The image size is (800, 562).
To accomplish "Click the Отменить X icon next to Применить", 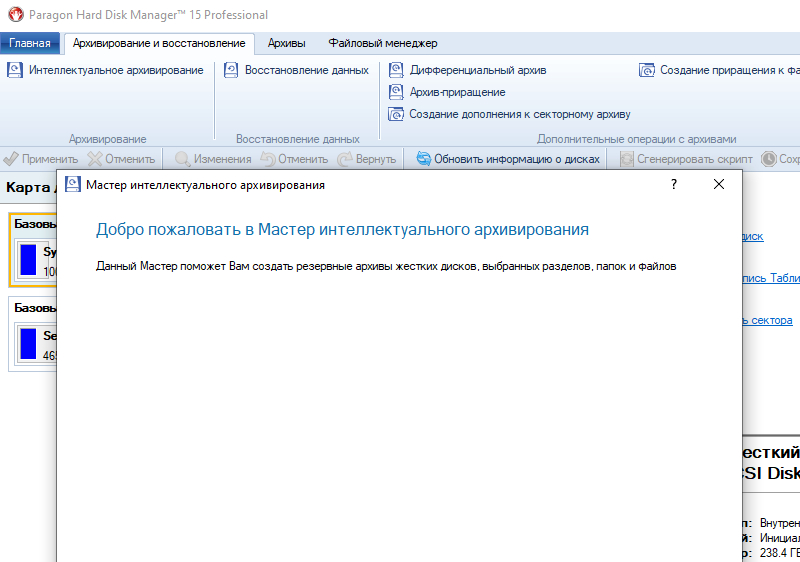I will click(x=95, y=159).
